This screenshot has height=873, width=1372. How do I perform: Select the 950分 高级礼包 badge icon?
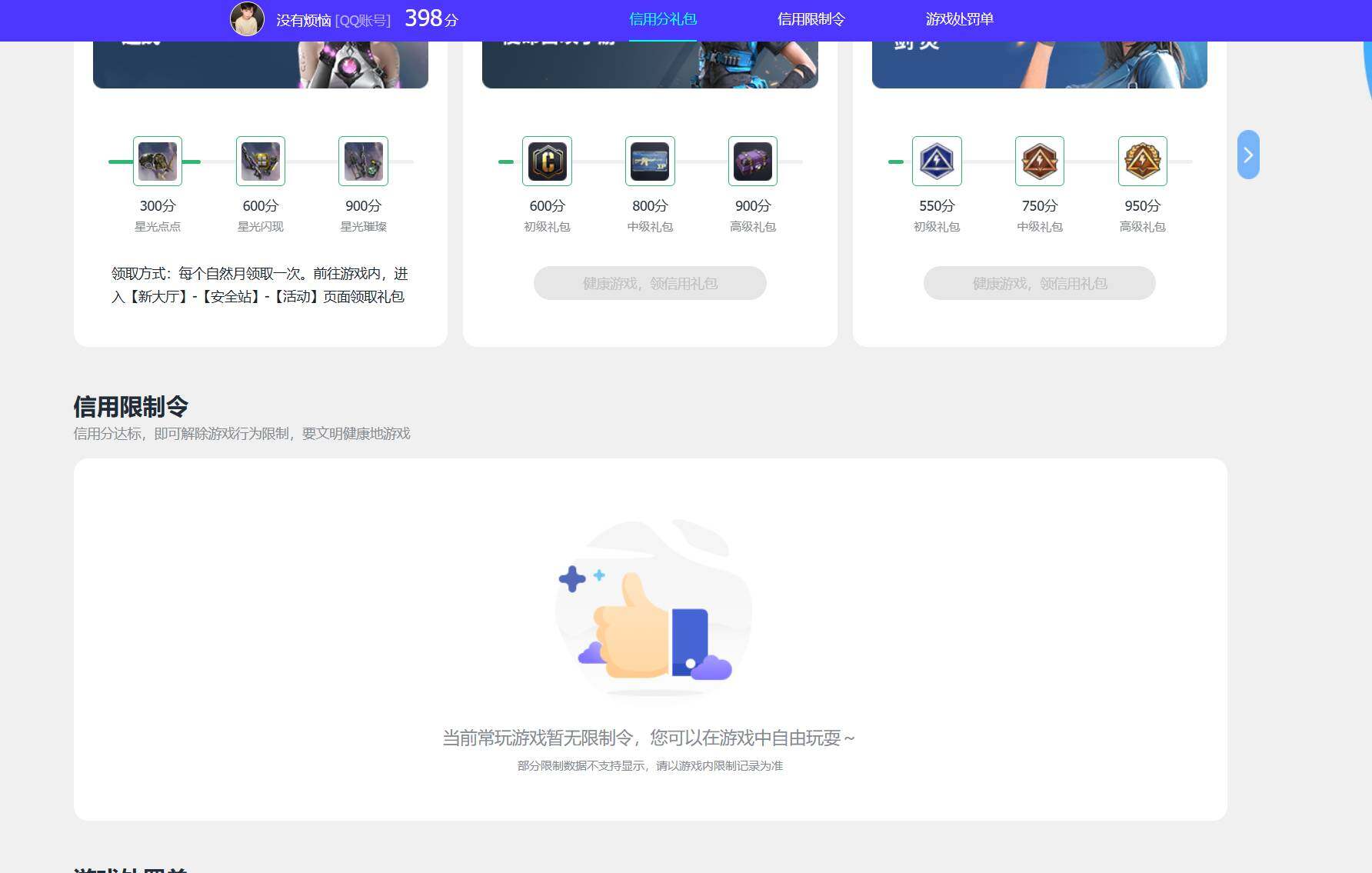[x=1143, y=161]
